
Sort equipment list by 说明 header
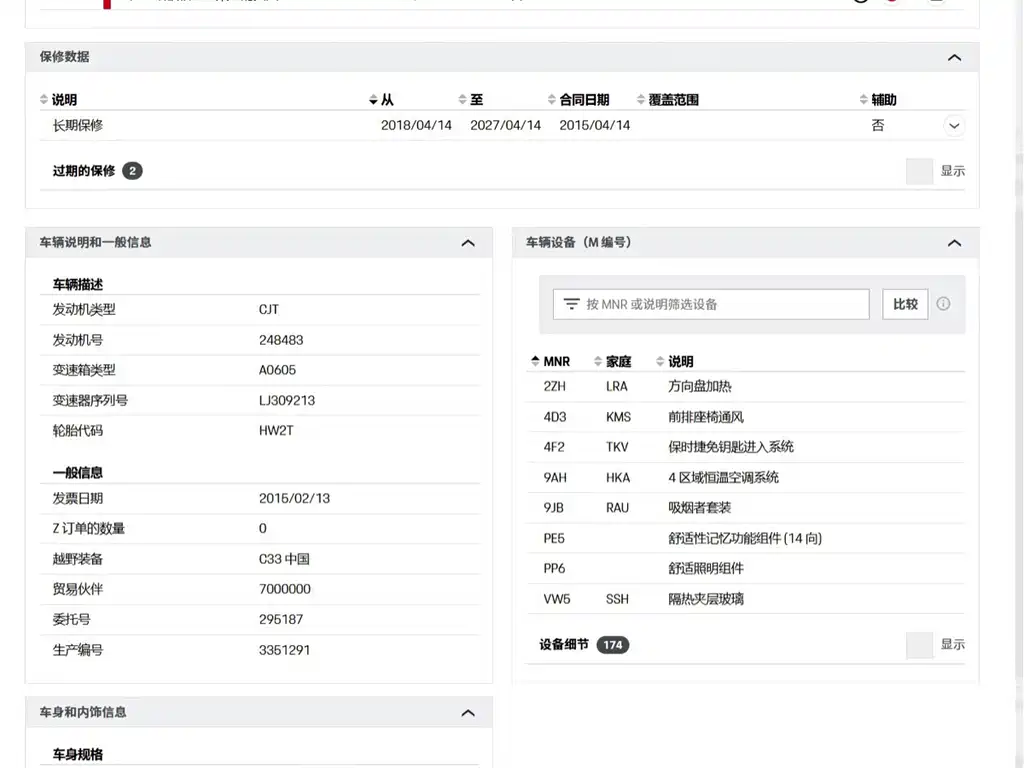[x=675, y=361]
